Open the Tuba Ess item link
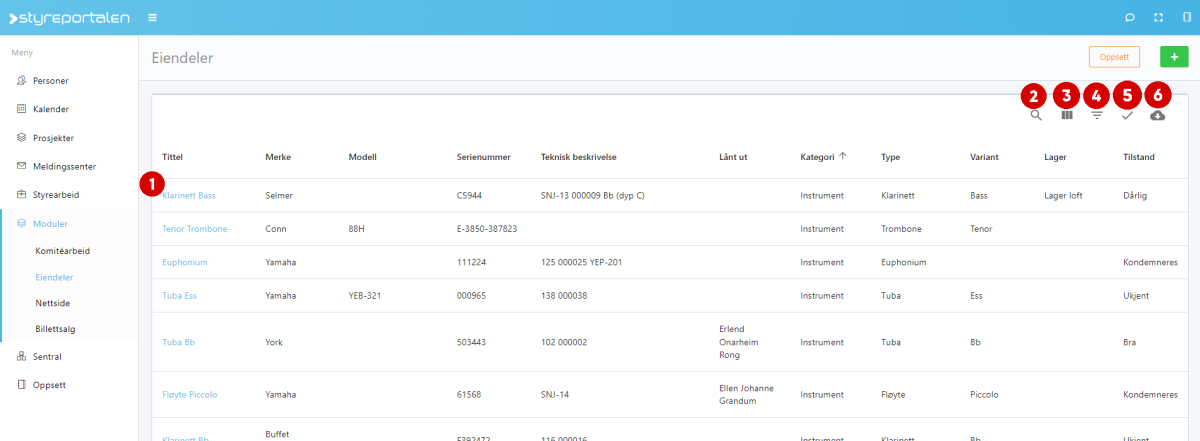This screenshot has width=1200, height=441. [x=179, y=295]
